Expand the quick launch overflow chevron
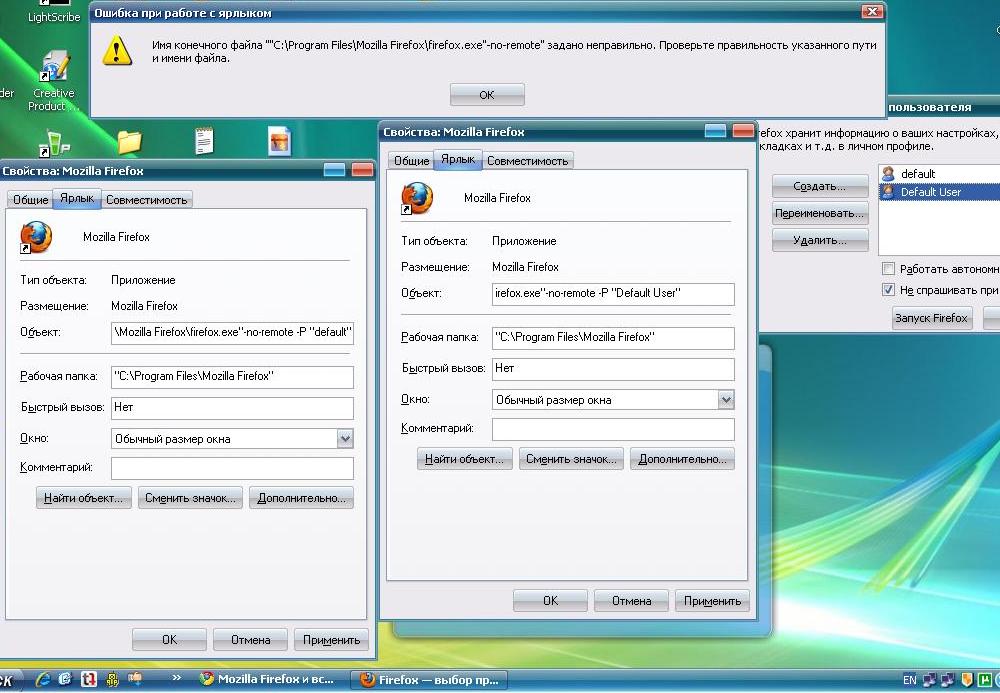Viewport: 1000px width, 693px height. 177,678
